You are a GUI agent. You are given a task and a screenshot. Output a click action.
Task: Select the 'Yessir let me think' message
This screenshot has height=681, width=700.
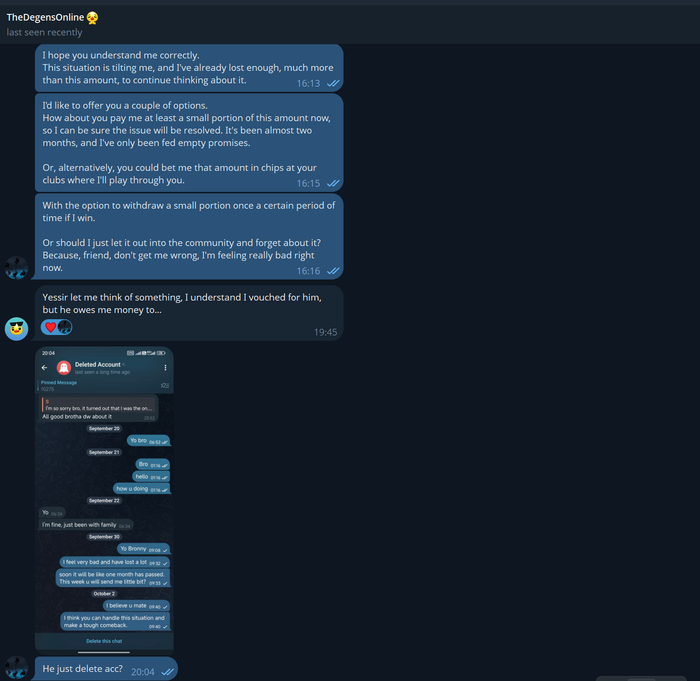(x=189, y=313)
